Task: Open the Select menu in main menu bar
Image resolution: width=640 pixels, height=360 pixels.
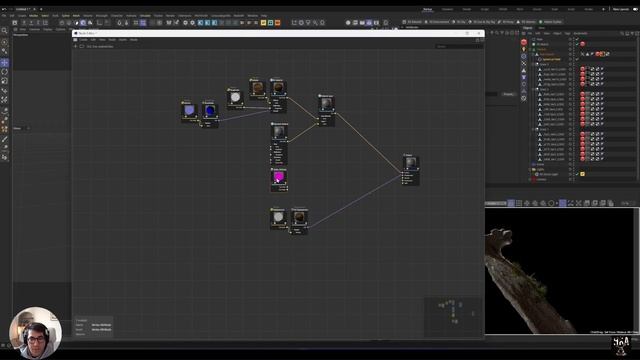Action: [45, 16]
